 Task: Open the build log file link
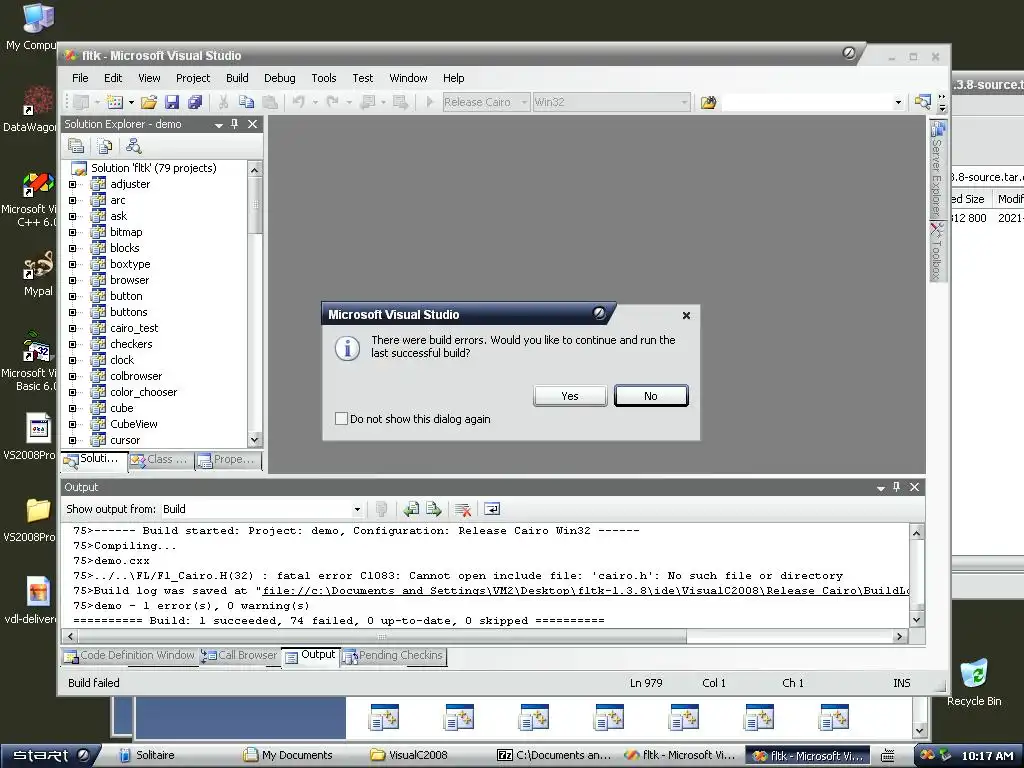pyautogui.click(x=586, y=590)
